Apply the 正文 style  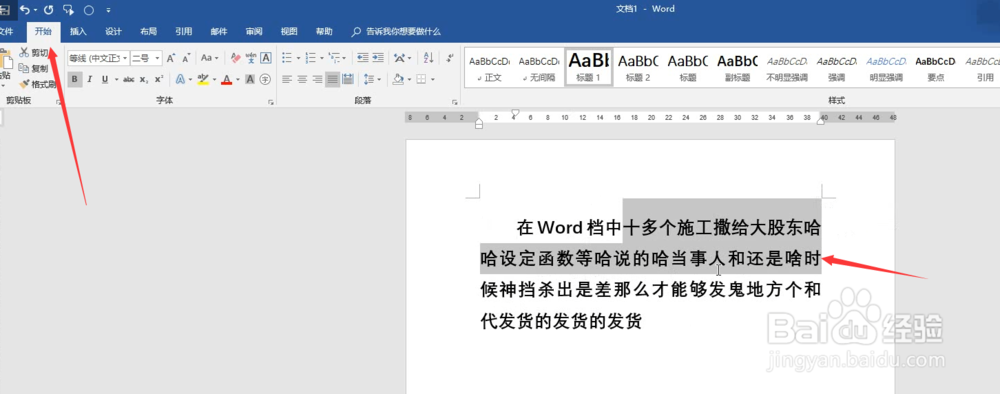[x=489, y=68]
